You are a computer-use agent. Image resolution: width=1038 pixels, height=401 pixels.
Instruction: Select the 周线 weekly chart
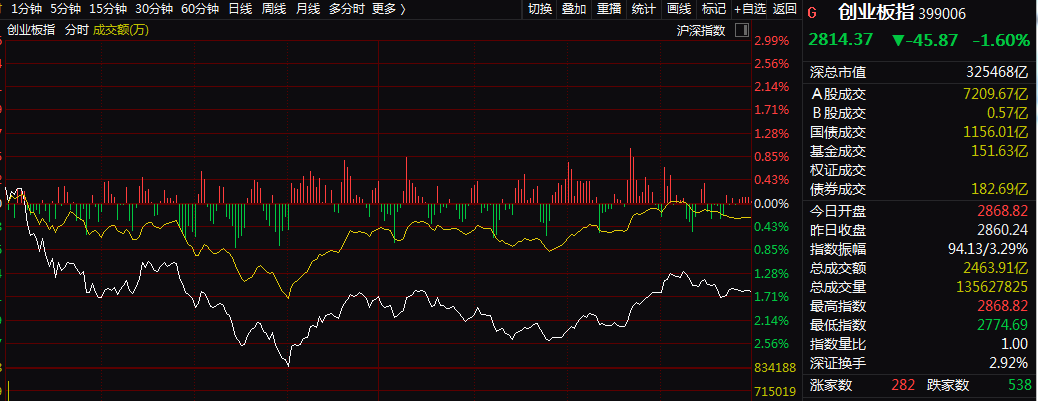pyautogui.click(x=274, y=9)
